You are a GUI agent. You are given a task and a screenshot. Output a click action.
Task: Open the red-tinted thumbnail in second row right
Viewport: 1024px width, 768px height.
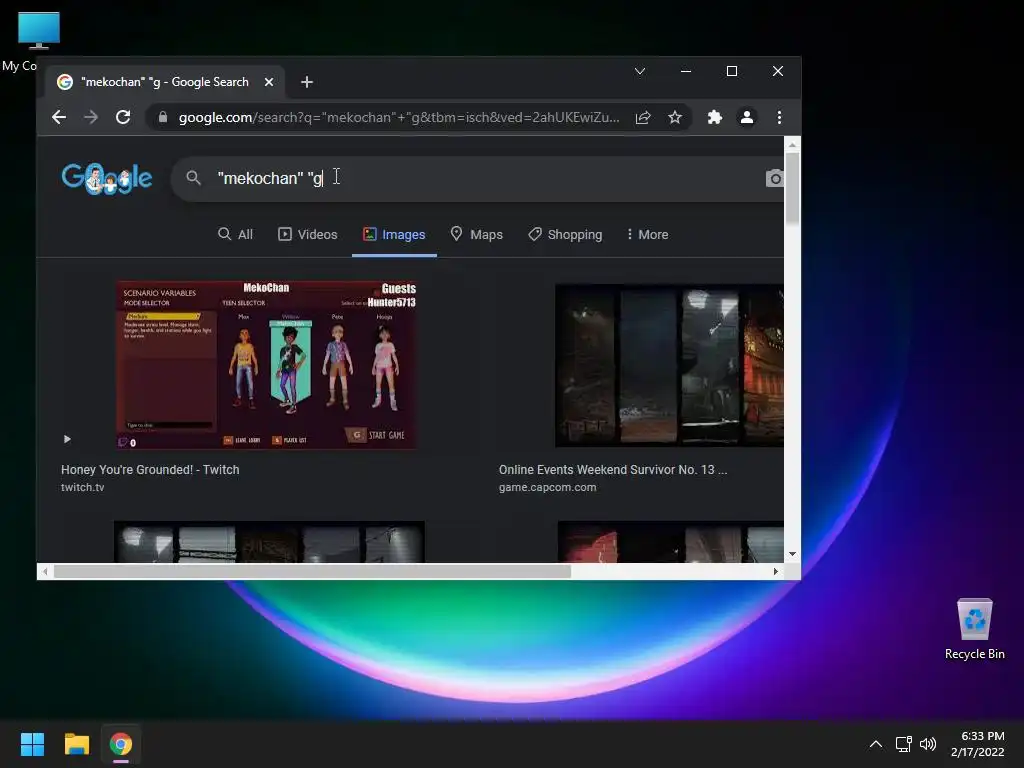tap(671, 542)
